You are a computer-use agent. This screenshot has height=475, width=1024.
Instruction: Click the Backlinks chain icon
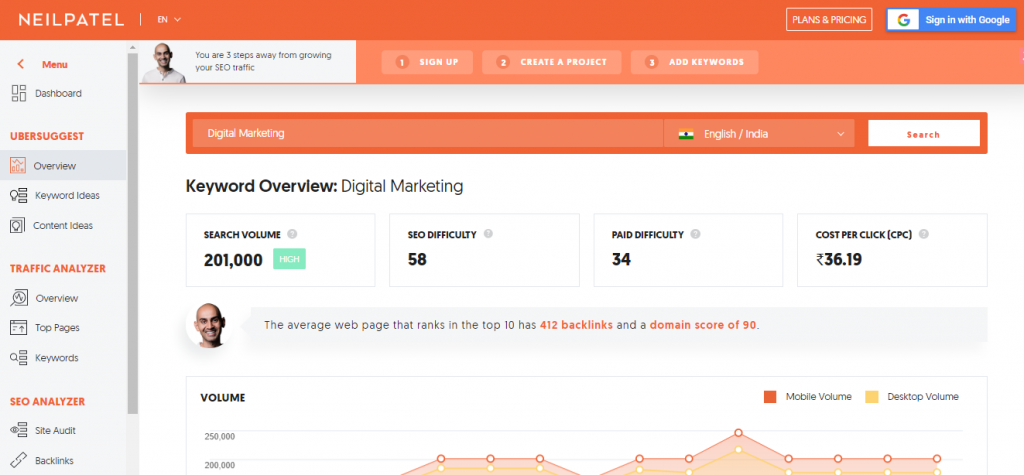tap(18, 460)
